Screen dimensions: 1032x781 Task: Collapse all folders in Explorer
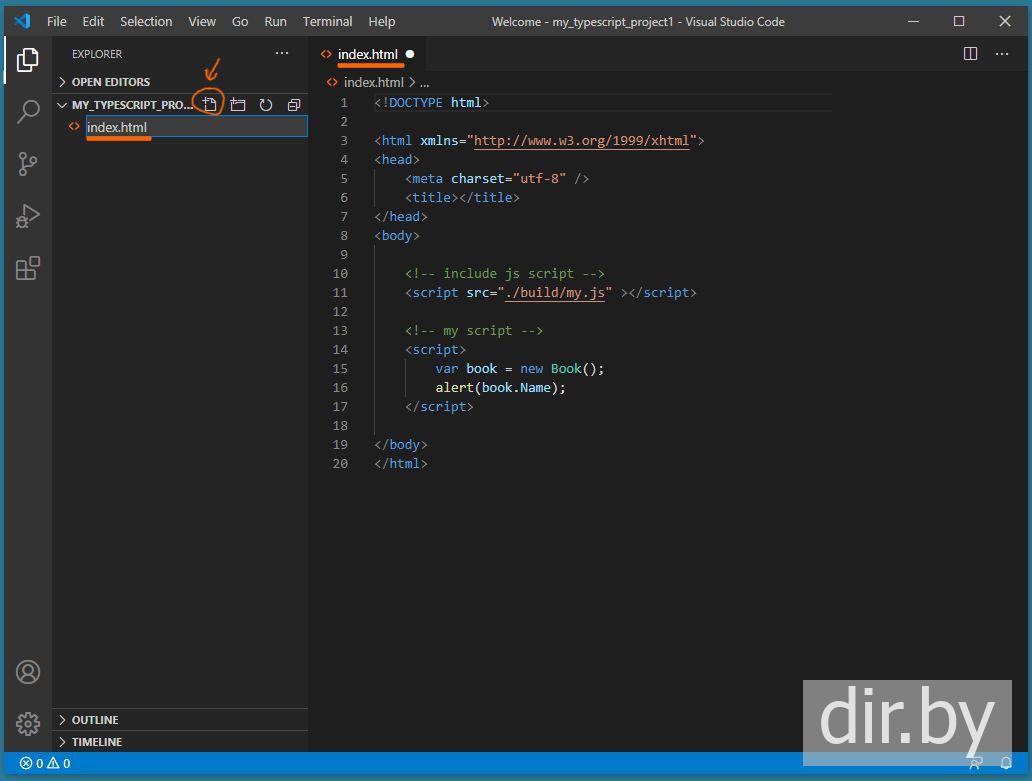[x=294, y=104]
